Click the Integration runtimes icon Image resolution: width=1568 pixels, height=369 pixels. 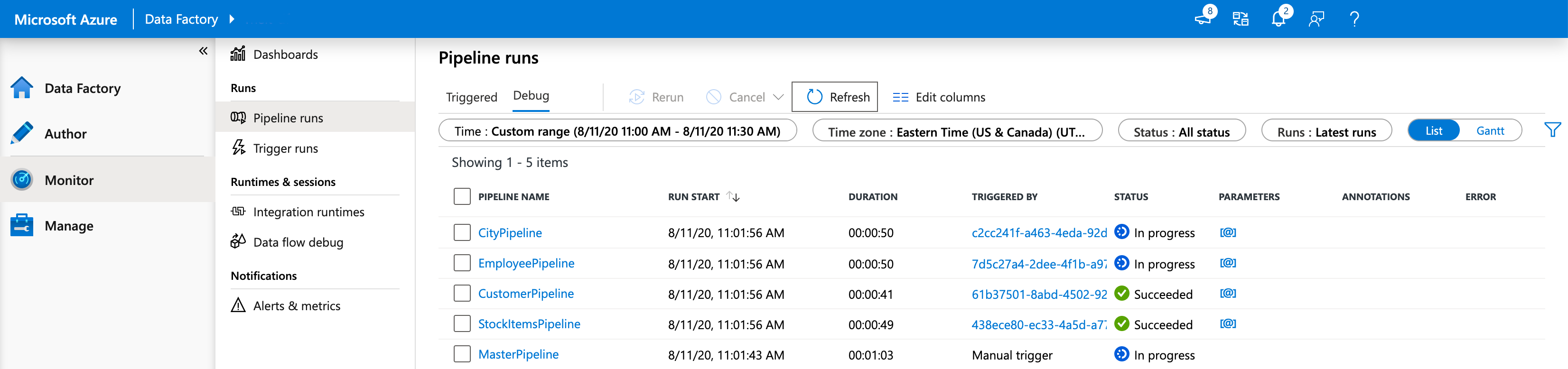coord(238,211)
